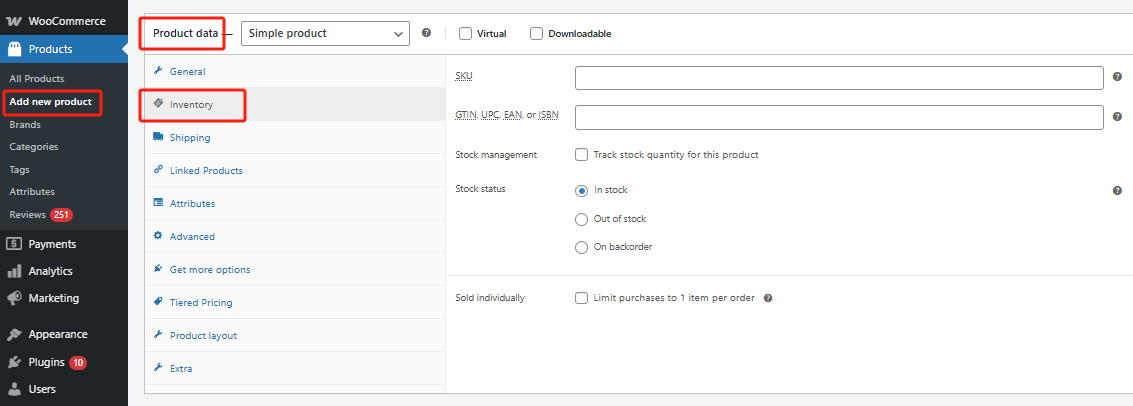Click the Shipping tab truck icon

point(158,137)
